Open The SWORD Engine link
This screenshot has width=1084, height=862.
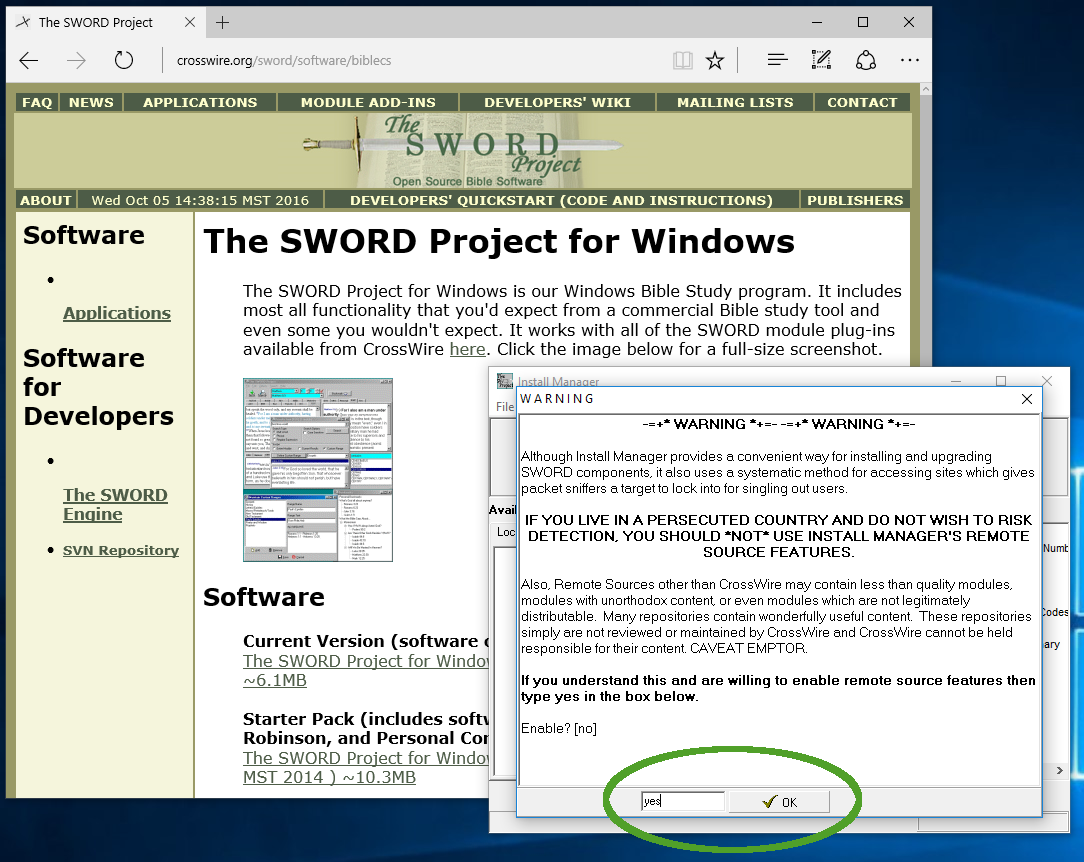115,504
